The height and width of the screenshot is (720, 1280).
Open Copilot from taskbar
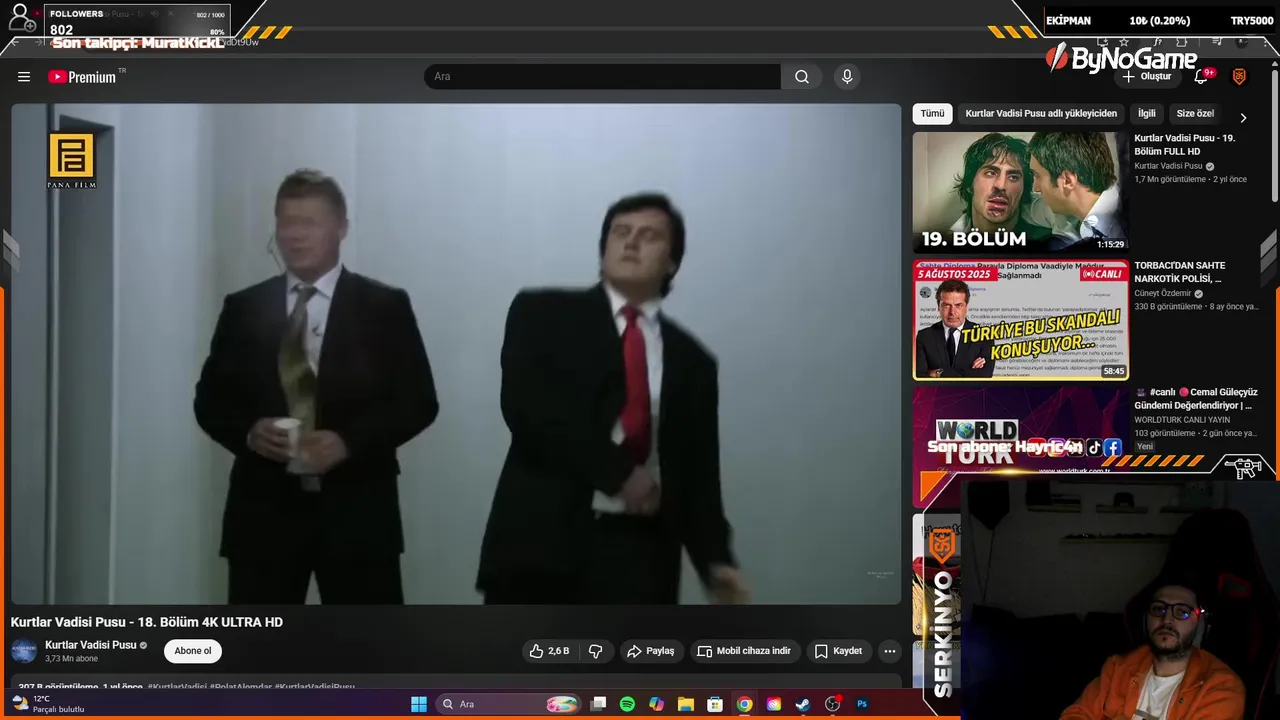click(x=656, y=704)
